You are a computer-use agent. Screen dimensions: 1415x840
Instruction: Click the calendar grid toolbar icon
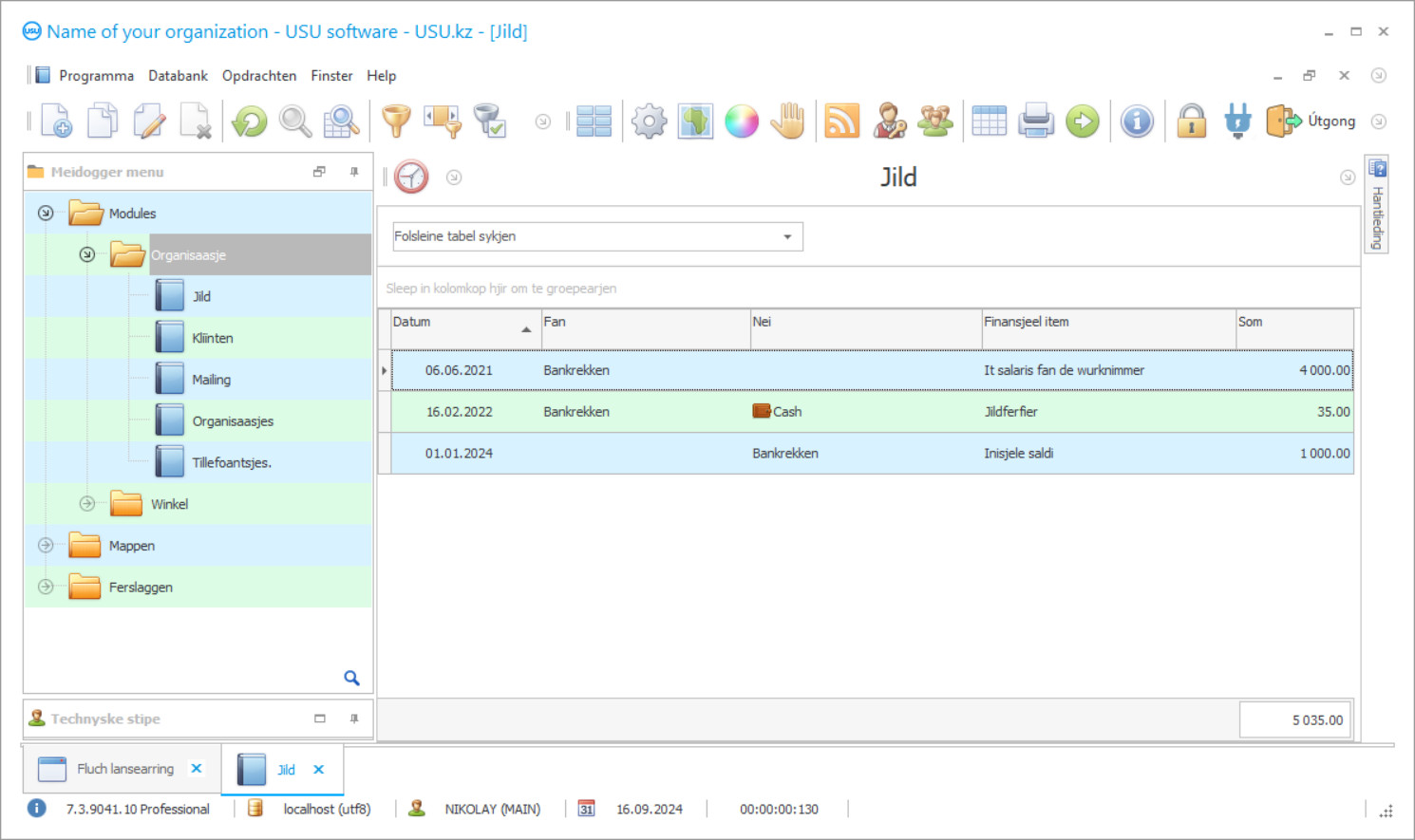[x=990, y=121]
